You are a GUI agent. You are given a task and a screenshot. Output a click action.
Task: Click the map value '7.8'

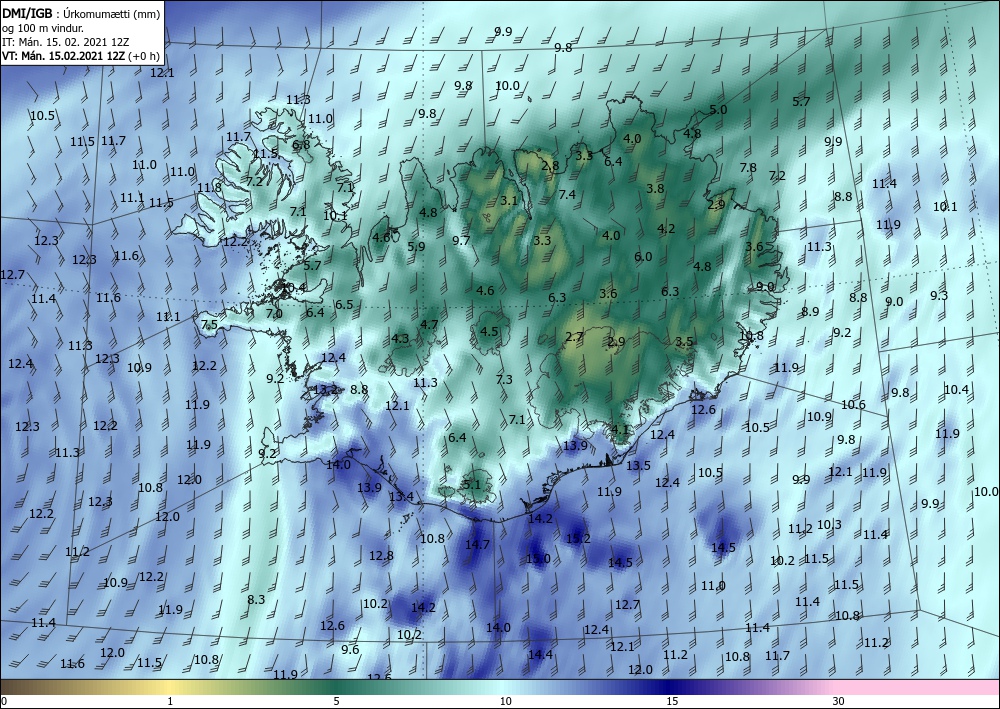748,168
